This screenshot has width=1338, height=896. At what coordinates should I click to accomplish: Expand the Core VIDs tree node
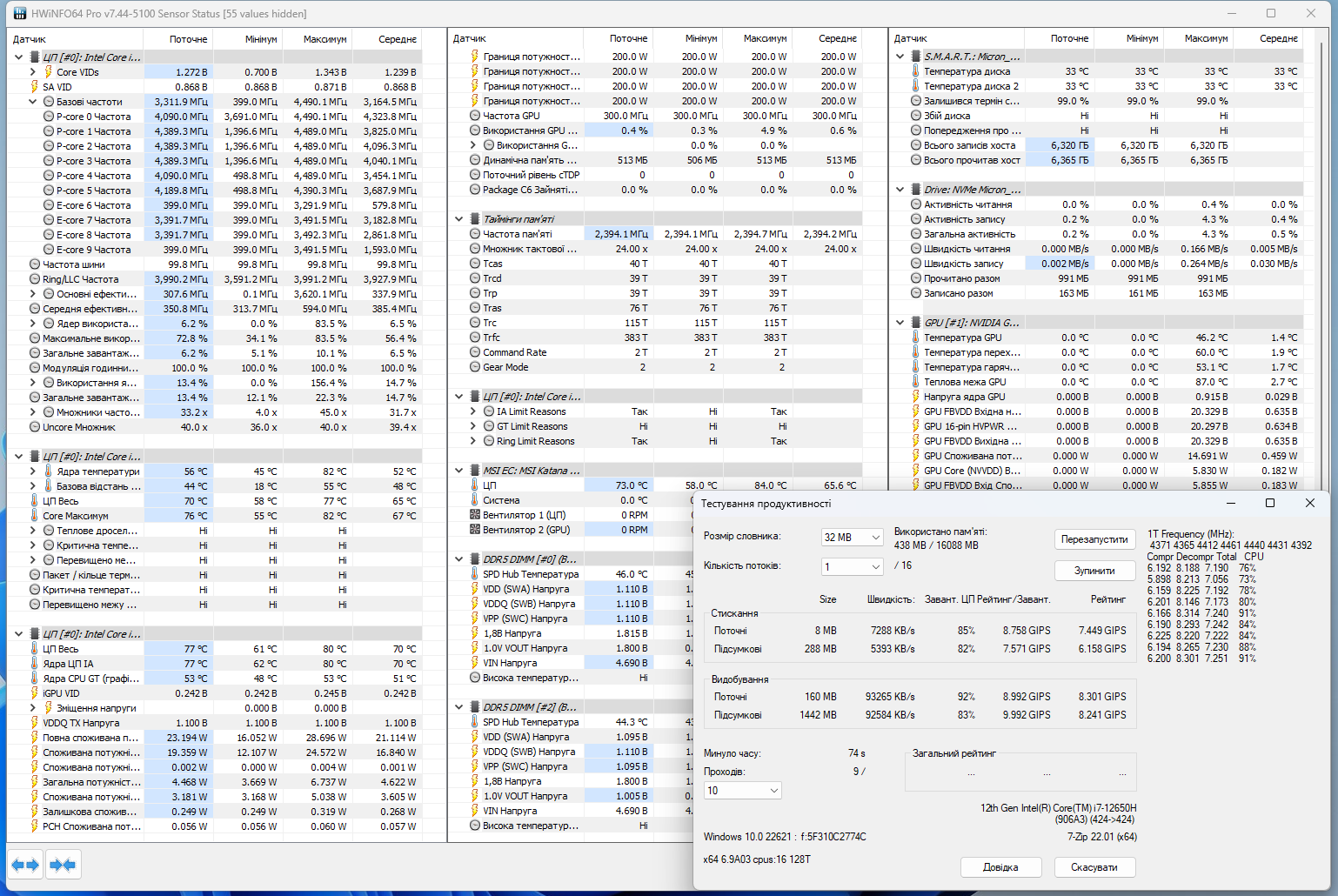tap(33, 72)
